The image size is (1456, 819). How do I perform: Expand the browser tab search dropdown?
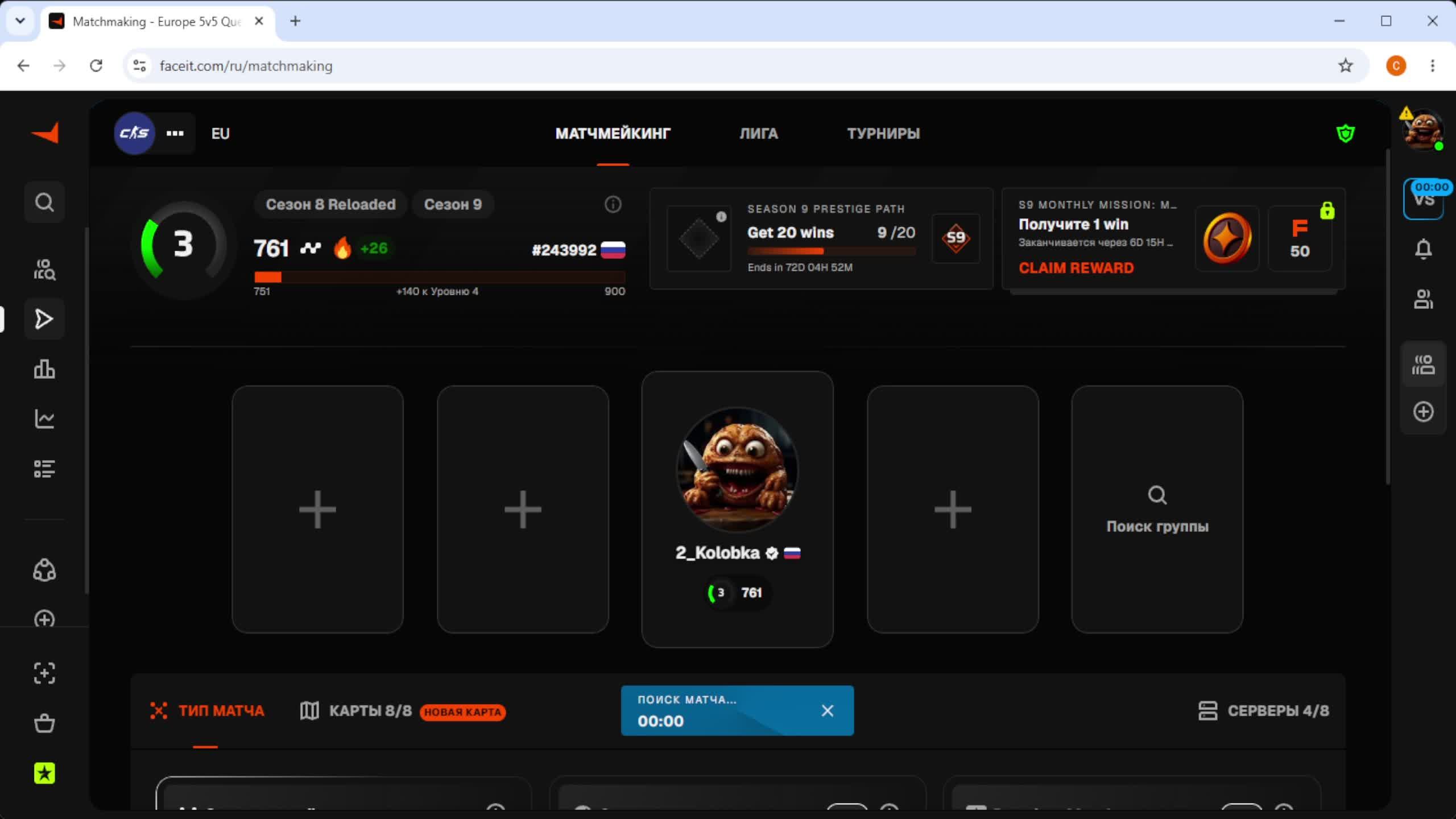(20, 21)
